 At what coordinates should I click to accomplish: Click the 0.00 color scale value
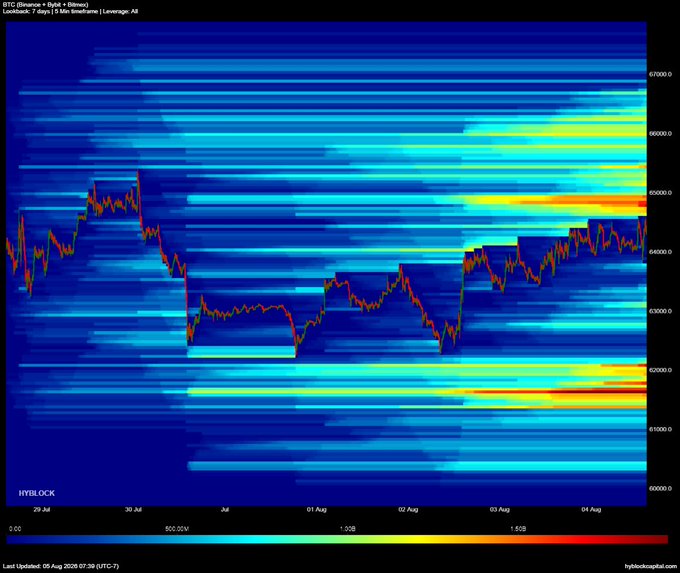[x=15, y=529]
